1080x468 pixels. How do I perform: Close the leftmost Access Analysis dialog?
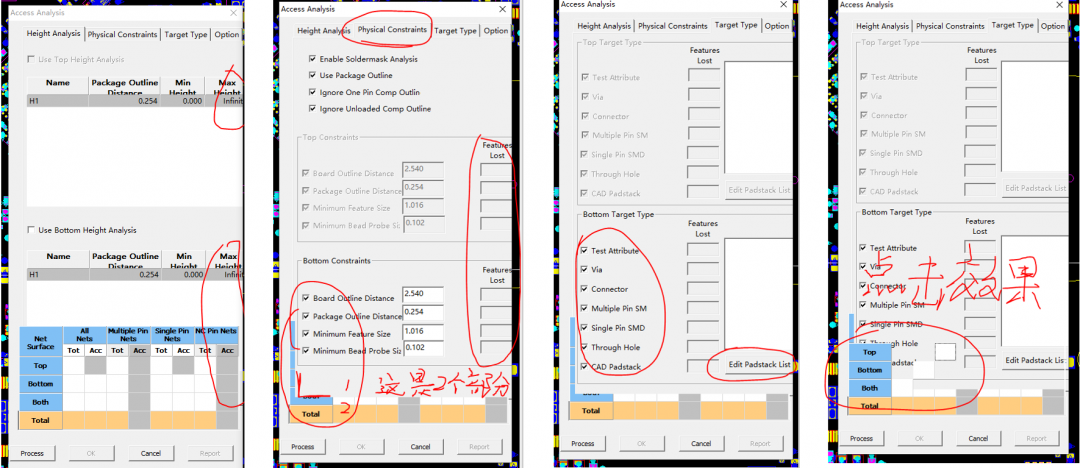pos(234,12)
